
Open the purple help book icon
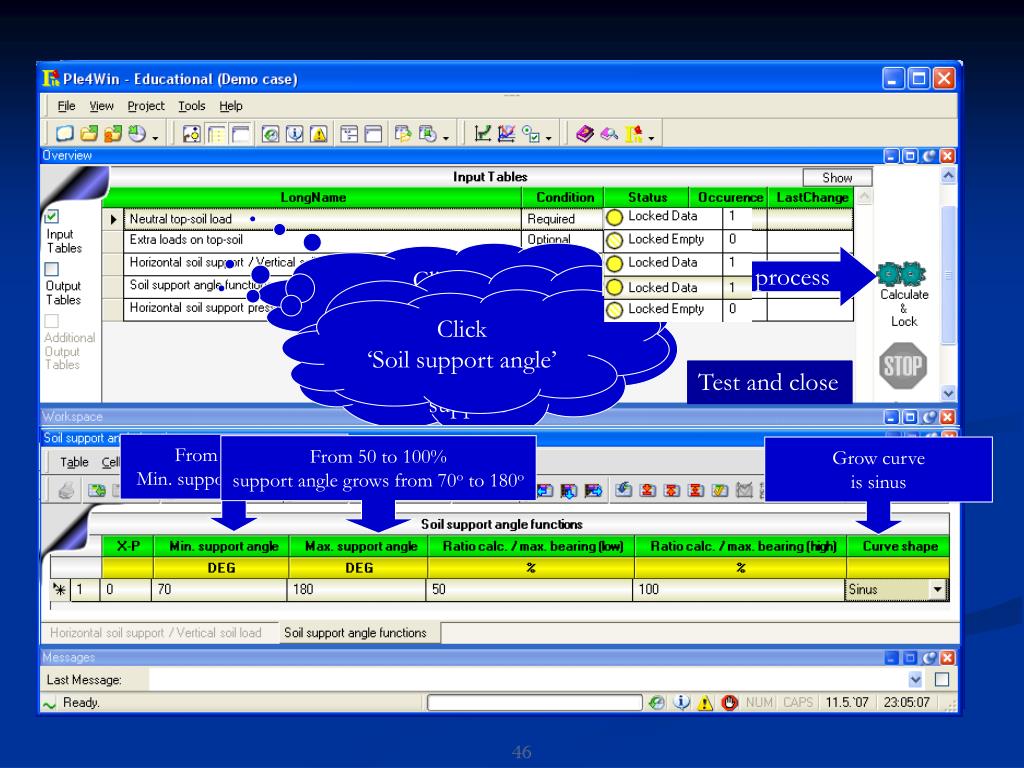(584, 133)
